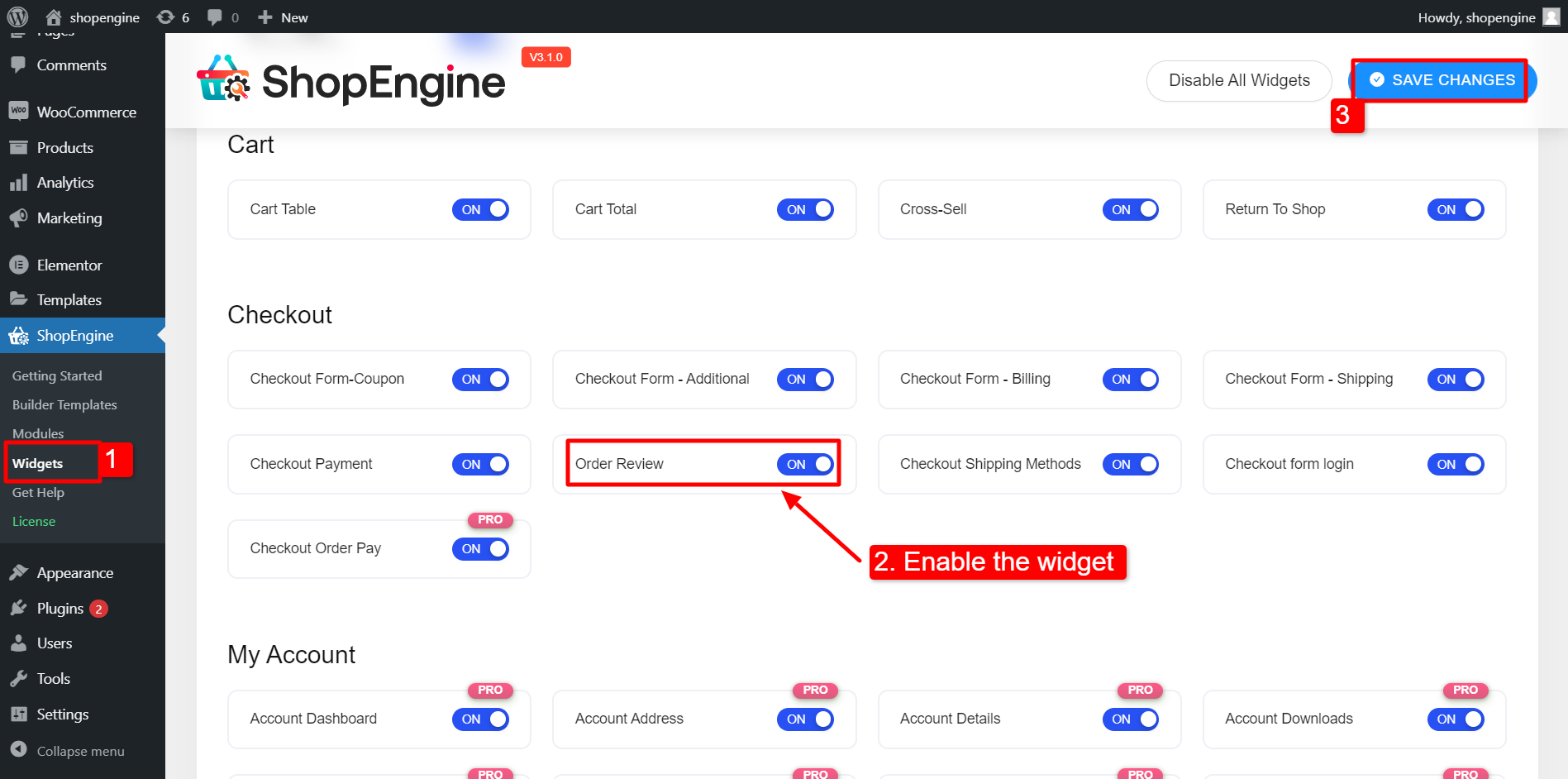This screenshot has height=779, width=1568.
Task: Click the plus New icon
Action: [x=265, y=17]
